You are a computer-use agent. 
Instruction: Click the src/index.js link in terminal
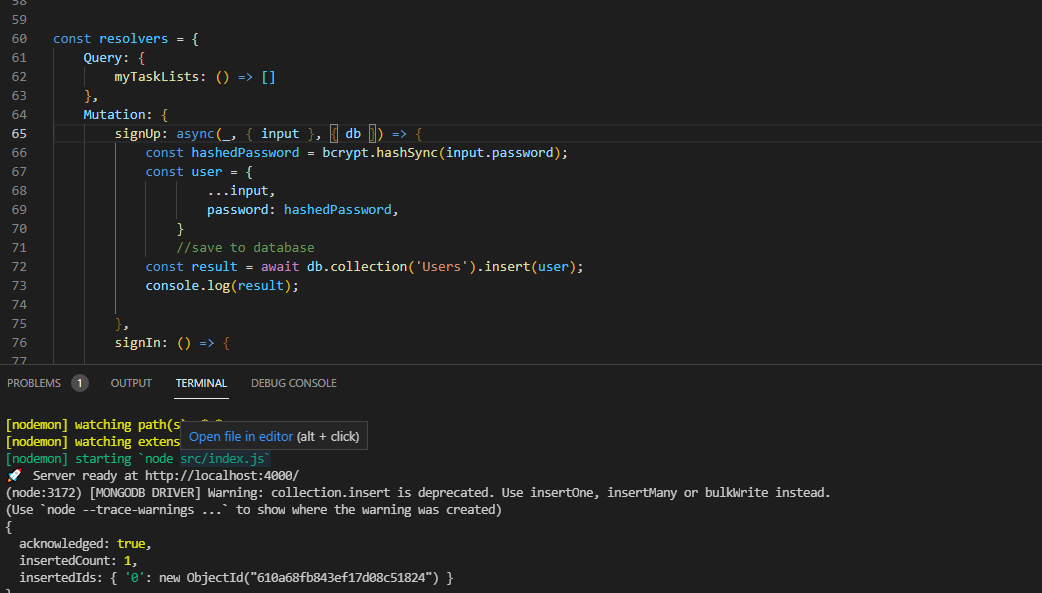pos(222,458)
